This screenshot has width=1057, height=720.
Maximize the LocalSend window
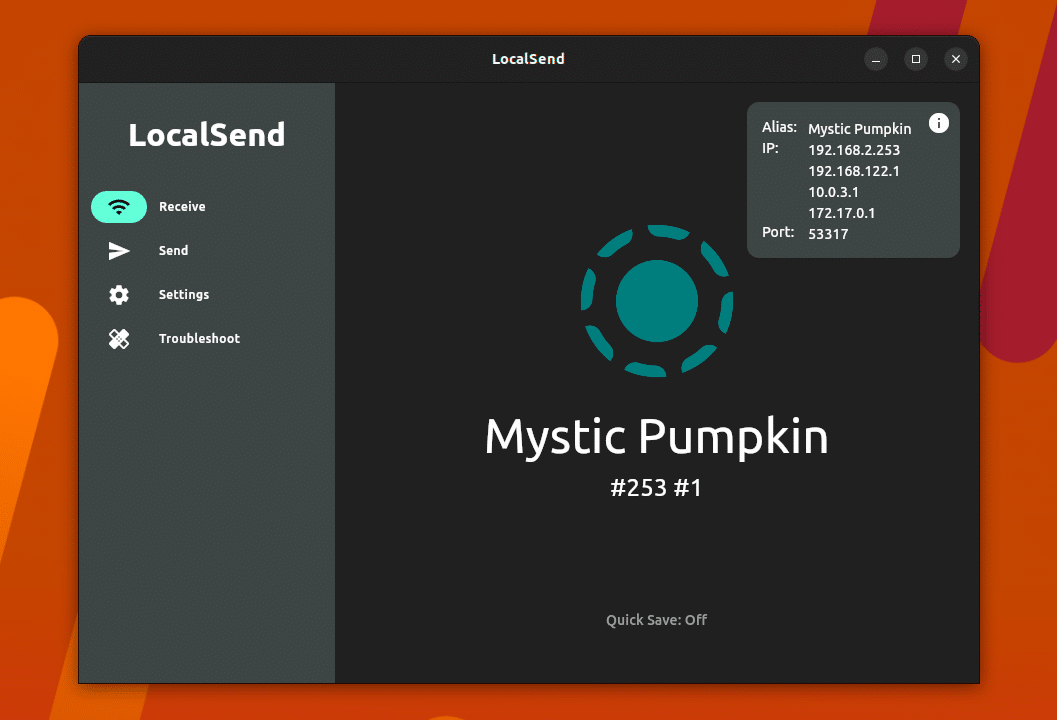pyautogui.click(x=915, y=59)
